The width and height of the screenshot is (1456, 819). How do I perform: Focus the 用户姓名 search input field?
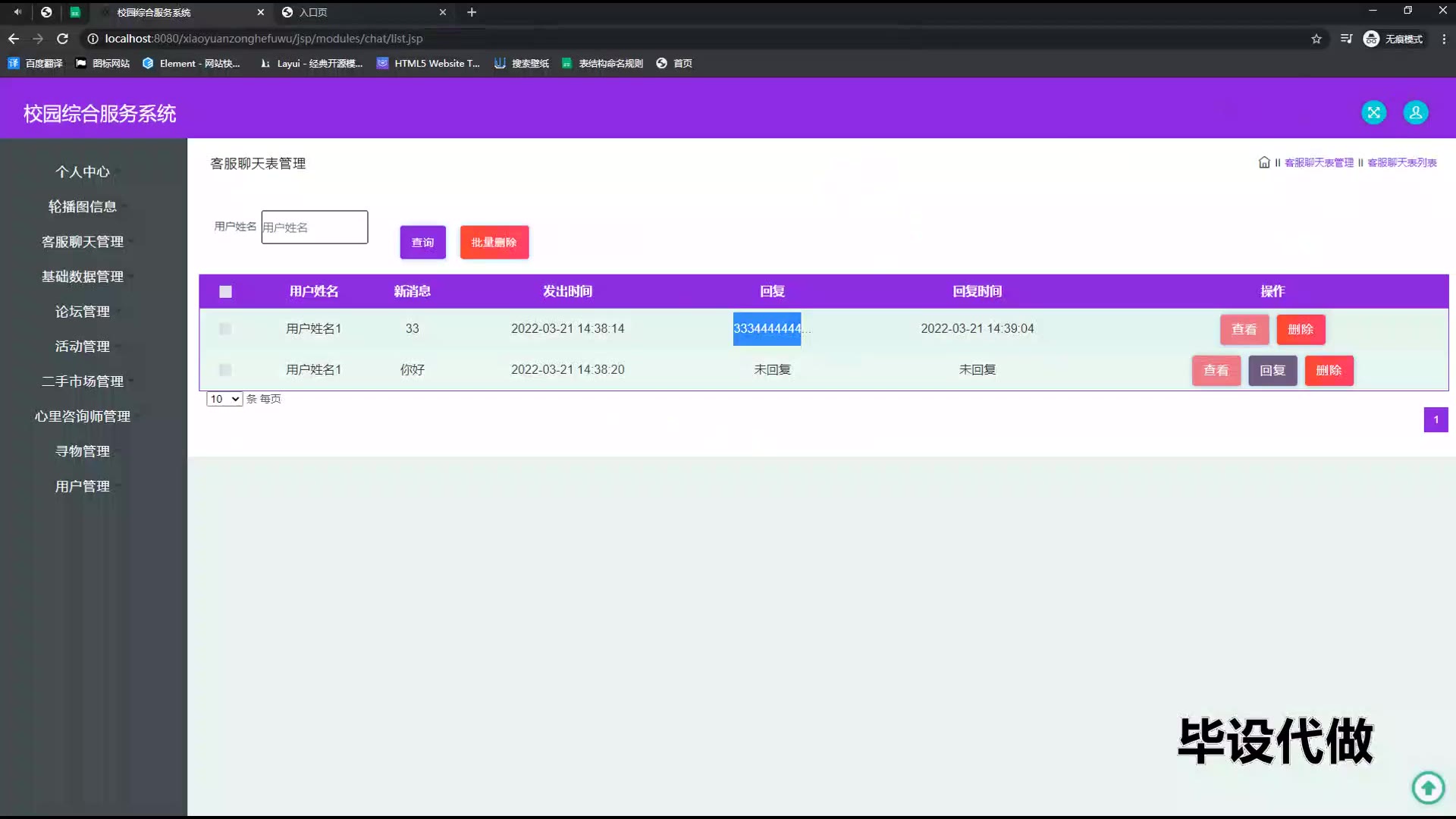315,227
